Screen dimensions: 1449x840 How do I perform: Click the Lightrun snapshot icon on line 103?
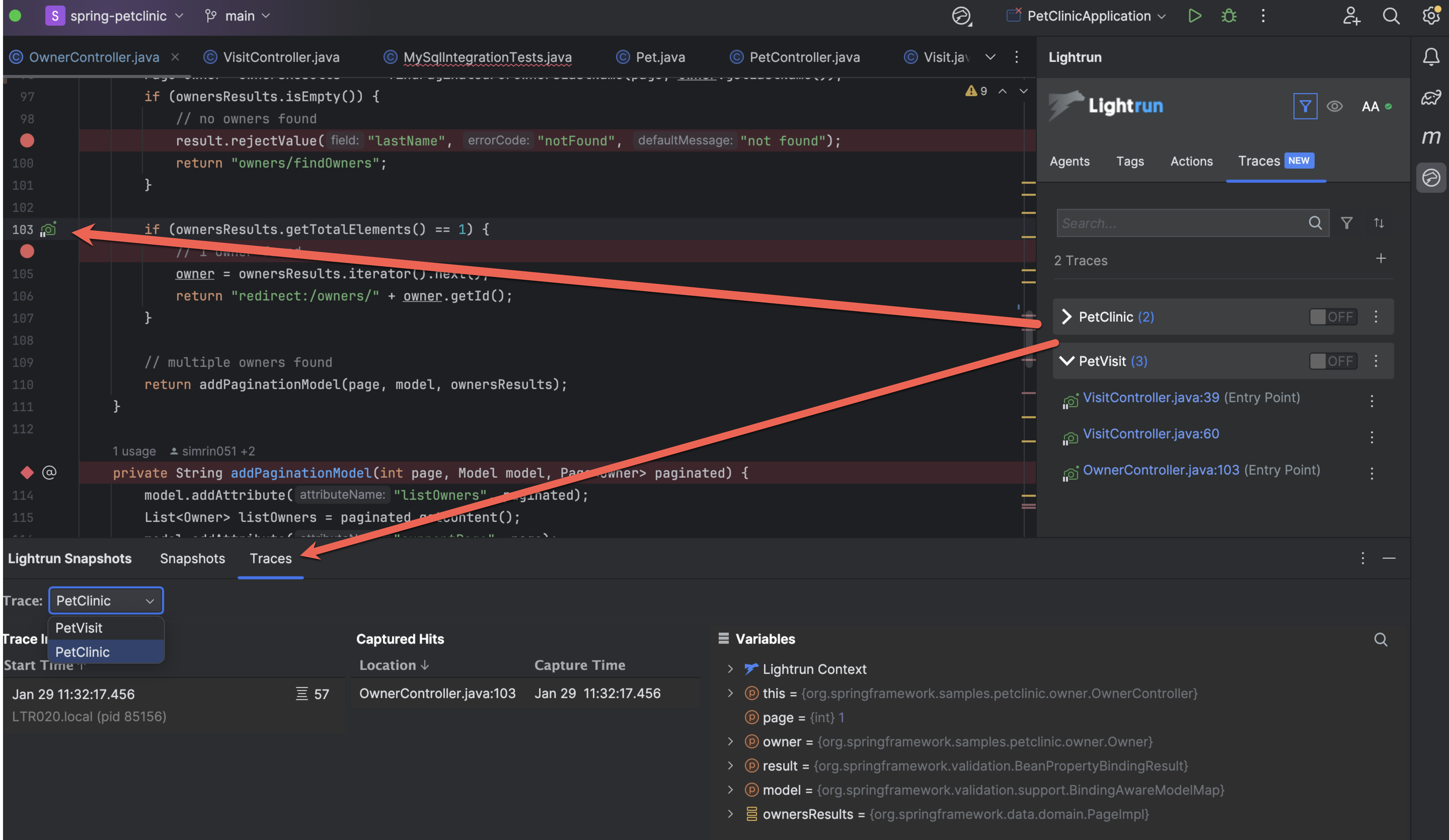coord(48,230)
